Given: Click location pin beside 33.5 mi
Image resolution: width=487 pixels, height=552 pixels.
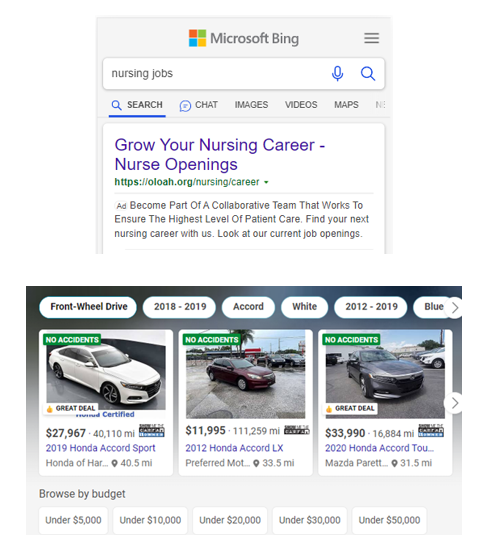Looking at the screenshot, I should click(x=256, y=463).
